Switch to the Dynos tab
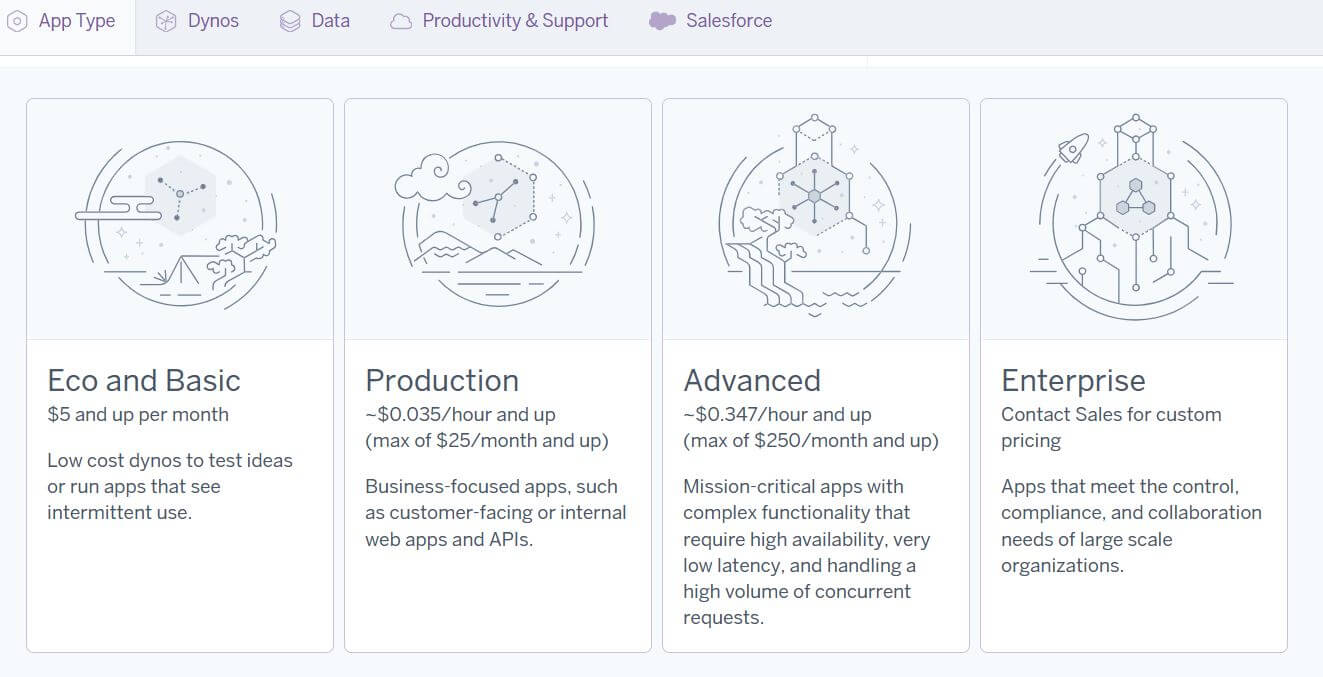1323x677 pixels. (197, 19)
